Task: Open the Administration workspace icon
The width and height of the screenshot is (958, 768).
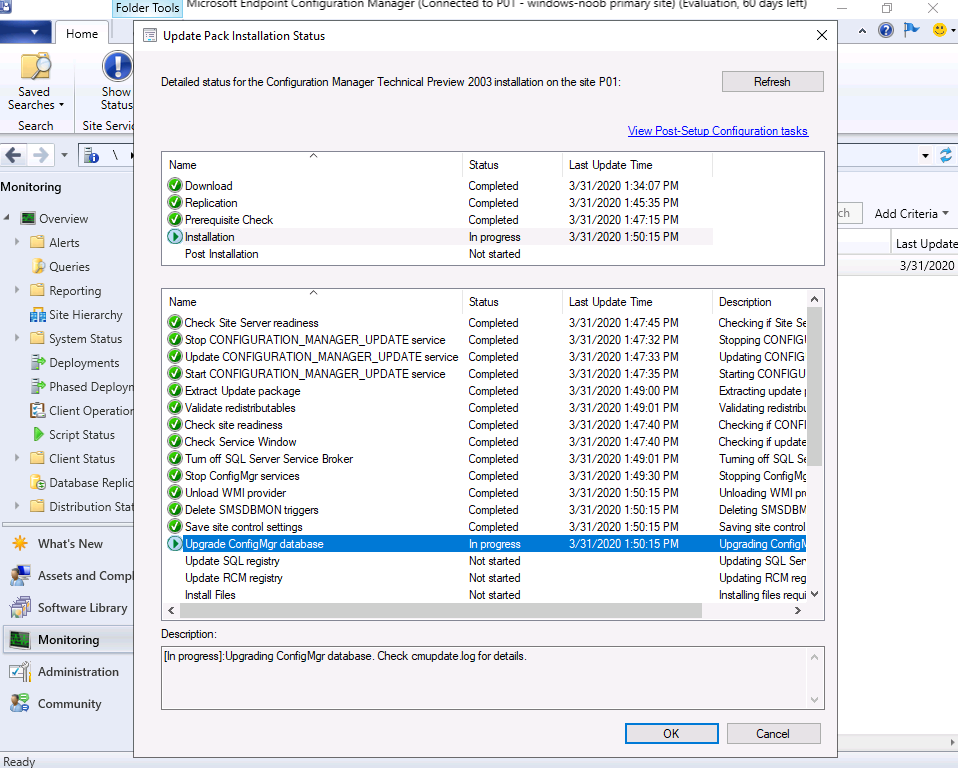Action: [20, 671]
